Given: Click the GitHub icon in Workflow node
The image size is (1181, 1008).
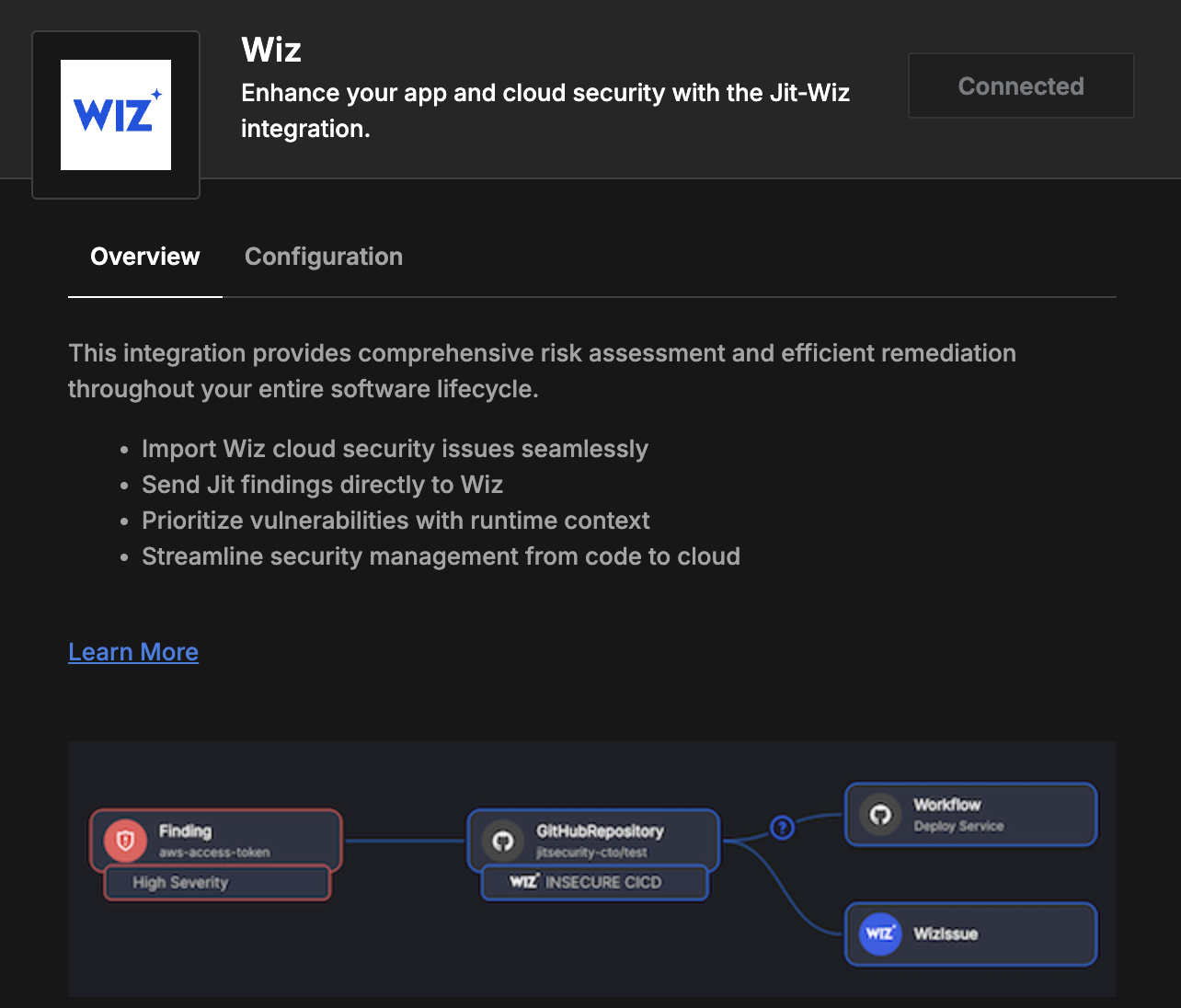Looking at the screenshot, I should (880, 814).
